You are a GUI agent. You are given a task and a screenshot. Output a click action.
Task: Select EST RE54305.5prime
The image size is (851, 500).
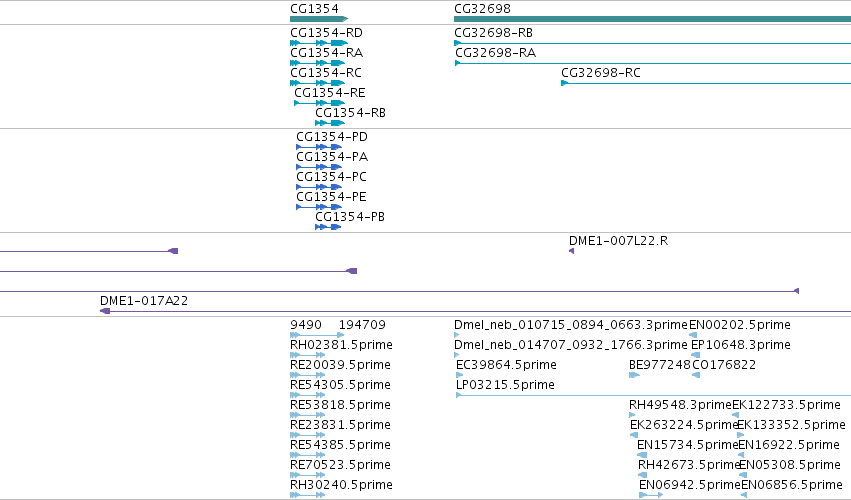tap(340, 385)
